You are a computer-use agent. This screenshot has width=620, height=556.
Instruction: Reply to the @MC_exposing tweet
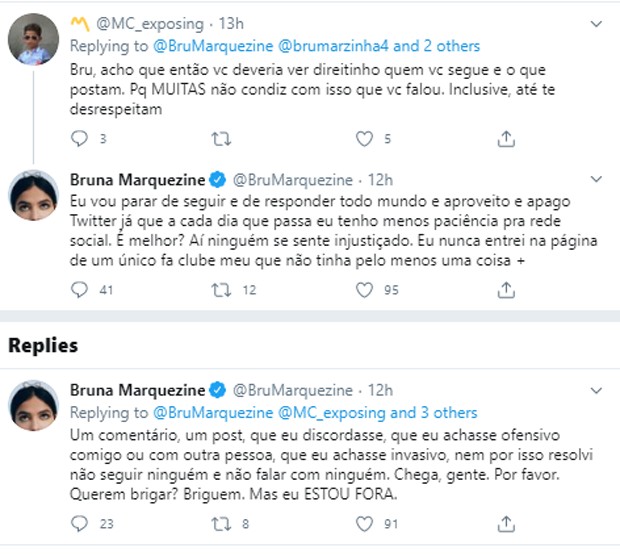click(79, 139)
